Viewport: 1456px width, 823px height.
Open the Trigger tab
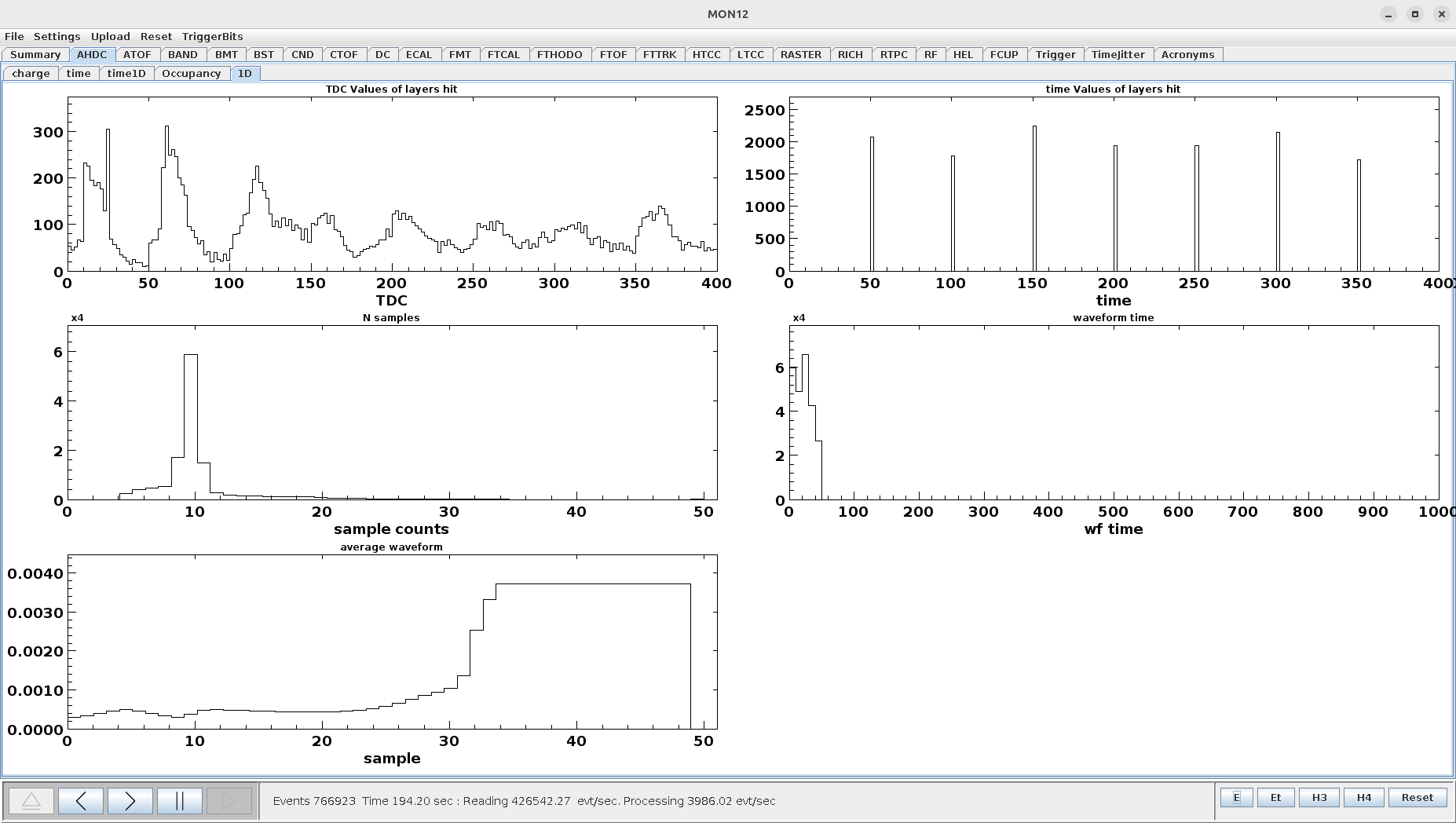[1055, 54]
